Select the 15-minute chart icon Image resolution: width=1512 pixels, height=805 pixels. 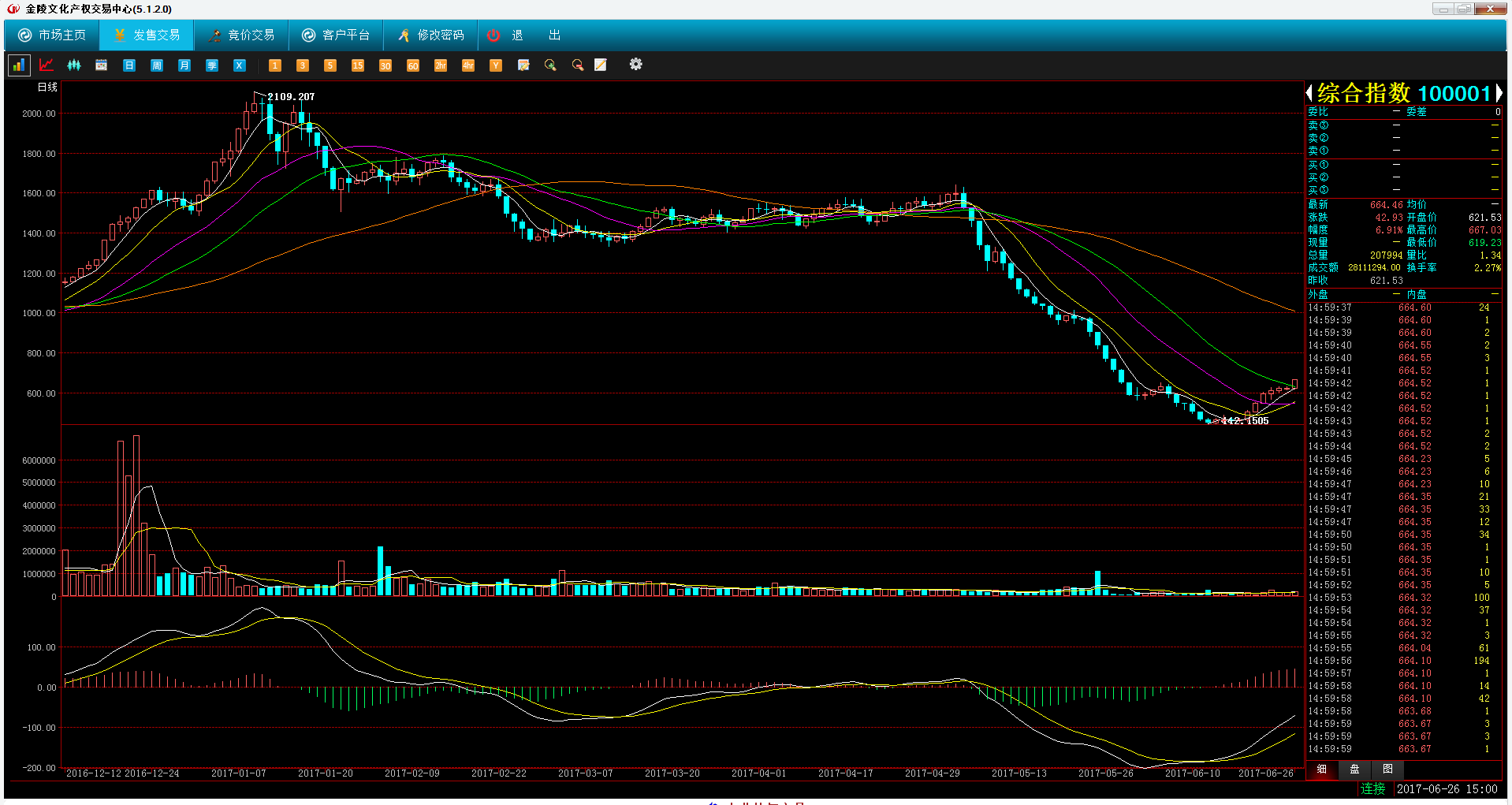click(x=358, y=65)
